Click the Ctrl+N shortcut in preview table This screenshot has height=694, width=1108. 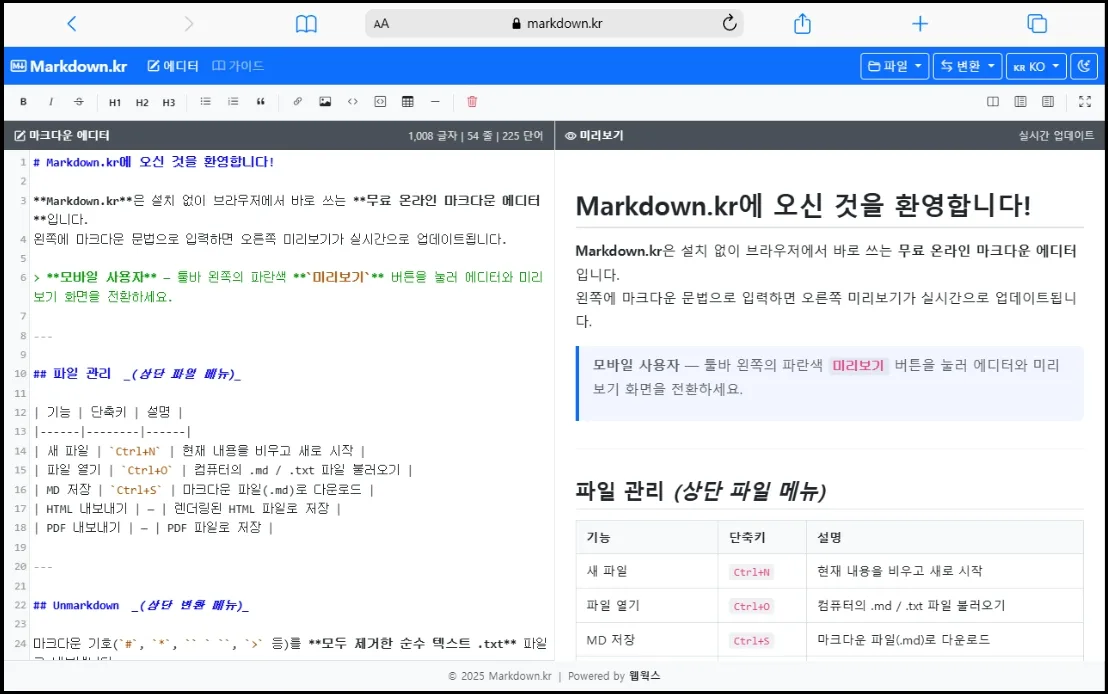tap(751, 572)
